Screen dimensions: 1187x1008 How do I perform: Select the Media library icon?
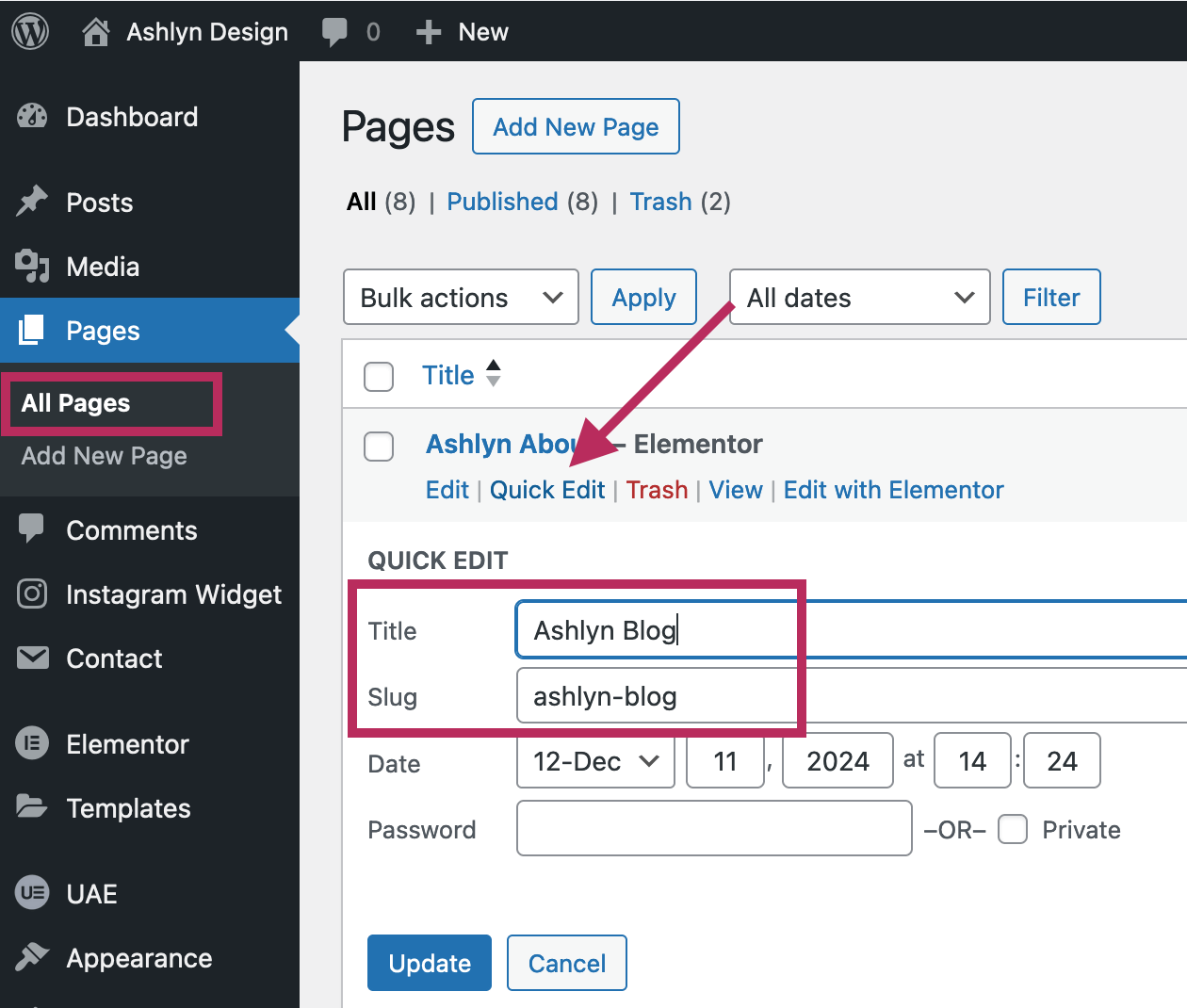pyautogui.click(x=31, y=267)
